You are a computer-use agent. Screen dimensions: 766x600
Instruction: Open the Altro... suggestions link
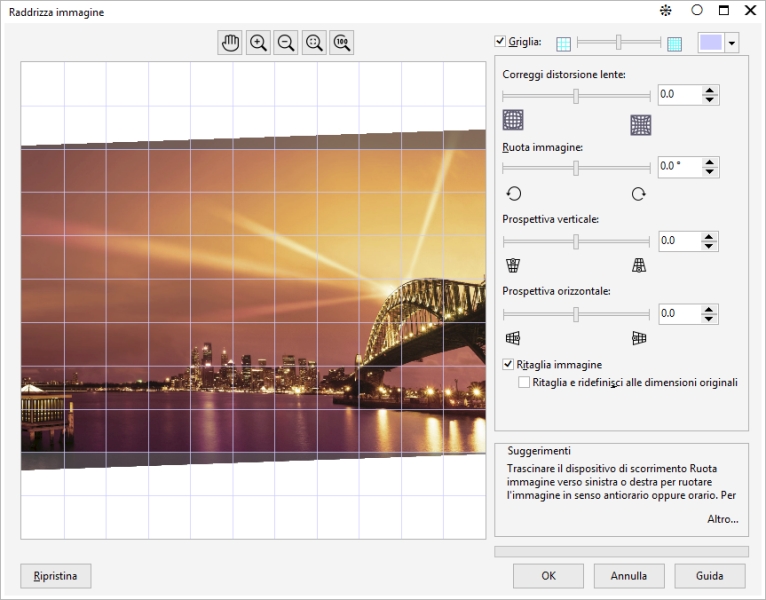point(721,519)
